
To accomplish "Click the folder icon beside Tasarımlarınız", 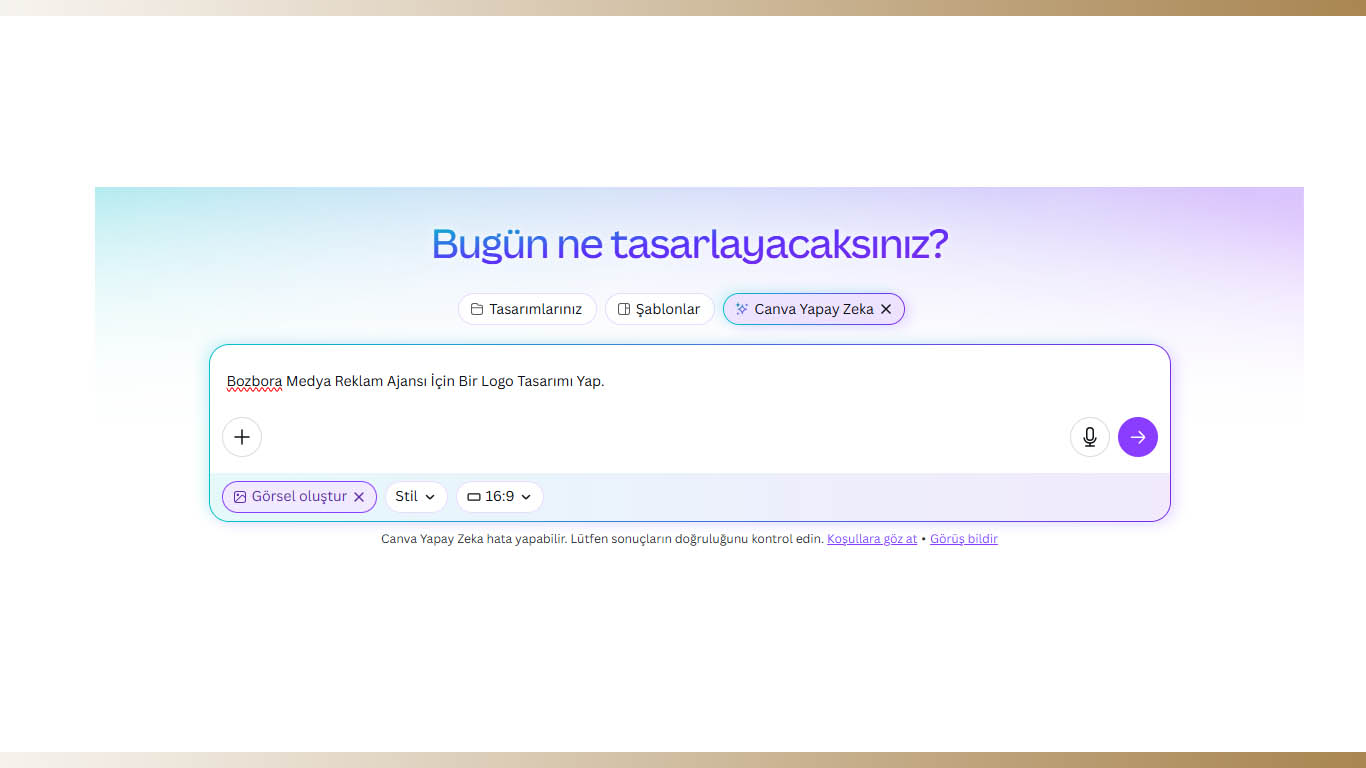I will point(477,309).
